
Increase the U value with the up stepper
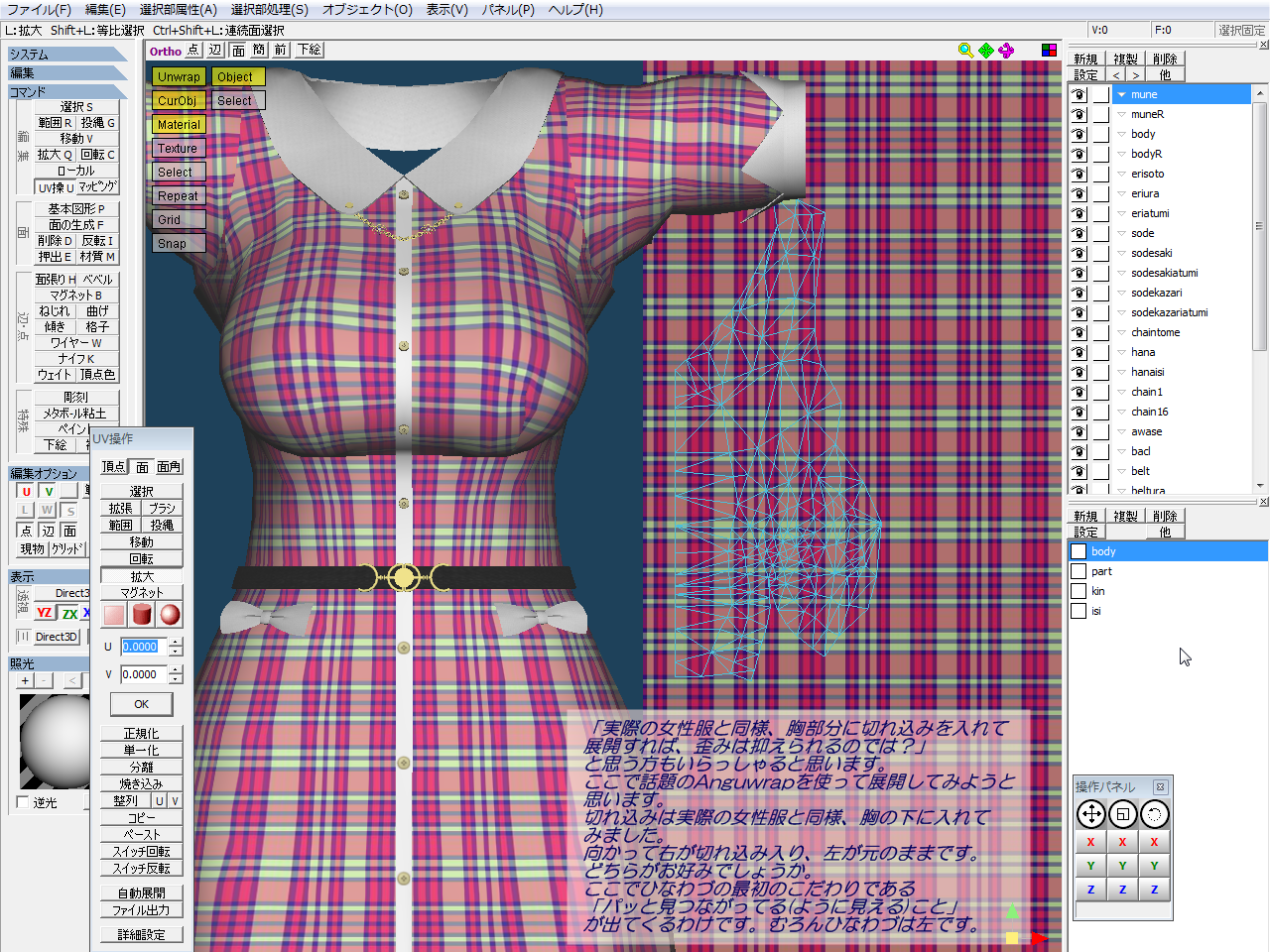click(x=176, y=642)
